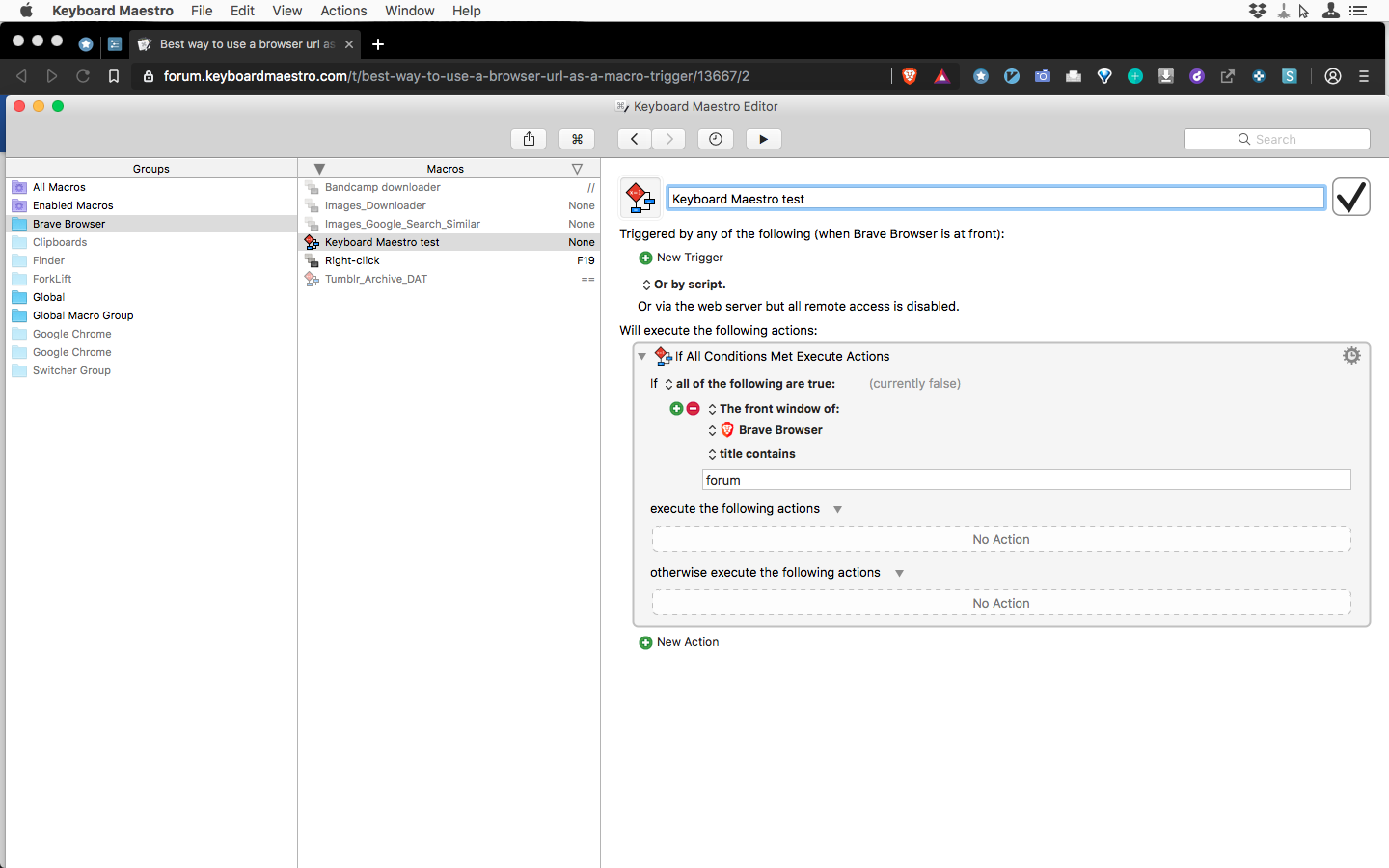Viewport: 1389px width, 868px height.
Task: Select the Images_Google_Search_Similar macro
Action: [449, 224]
